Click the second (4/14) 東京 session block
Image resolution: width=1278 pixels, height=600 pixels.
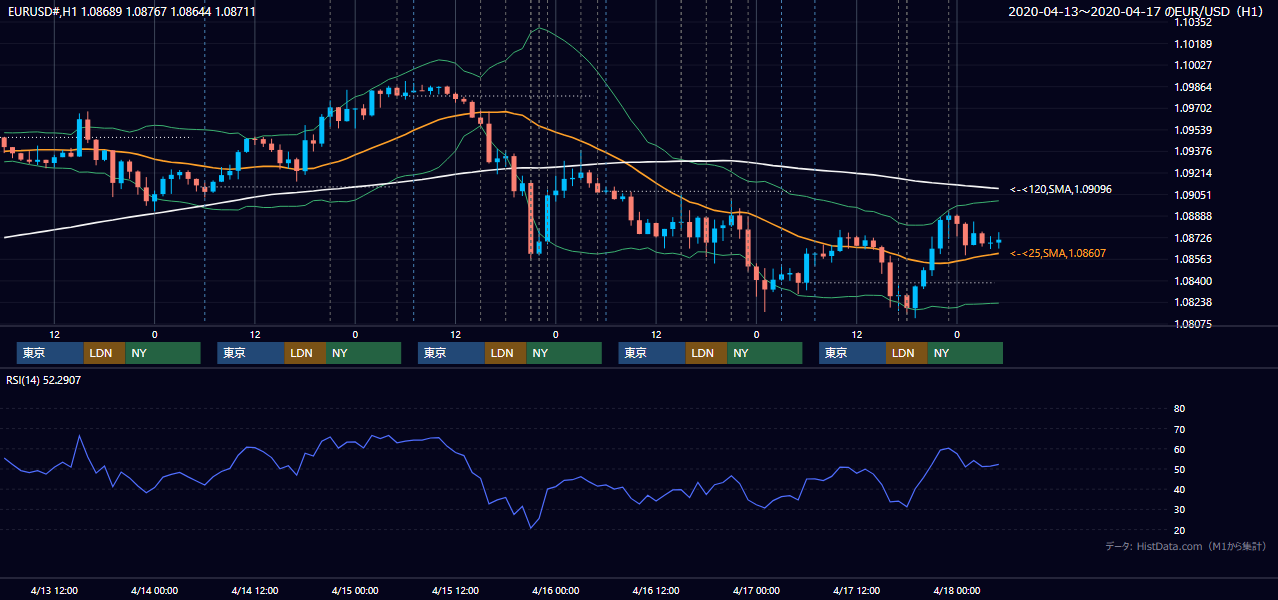coord(251,353)
